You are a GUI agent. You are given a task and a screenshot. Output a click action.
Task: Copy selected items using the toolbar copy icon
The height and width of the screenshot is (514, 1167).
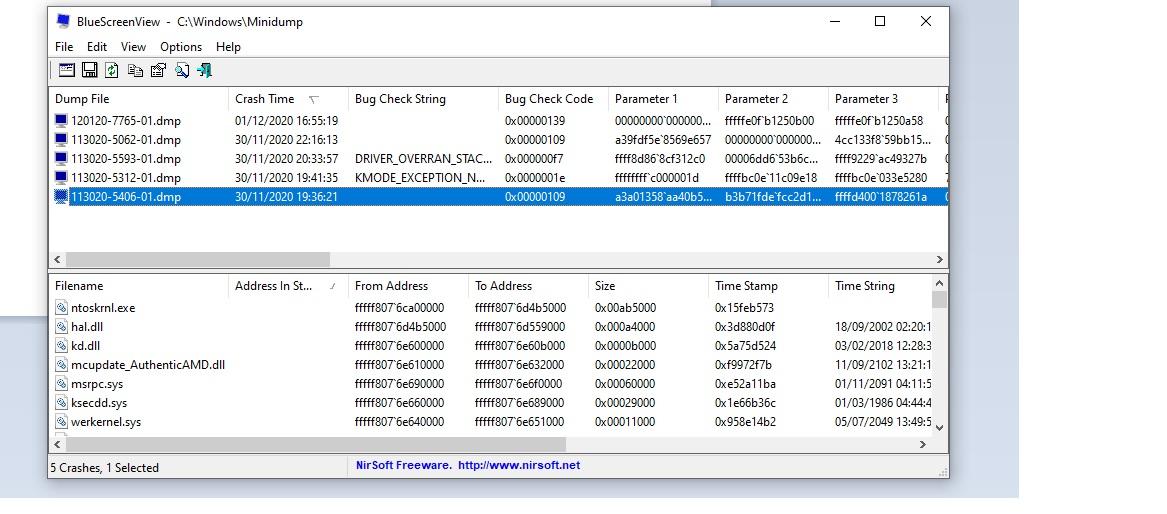[135, 71]
